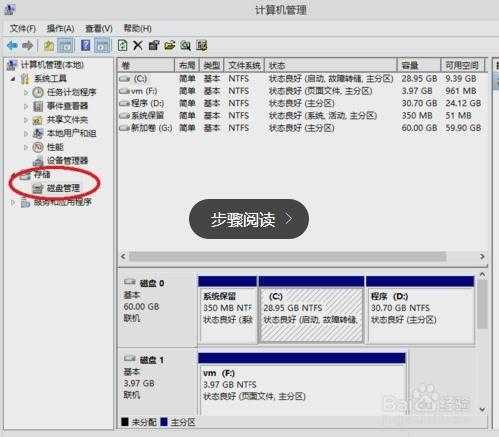The width and height of the screenshot is (499, 437).
Task: Collapse the 系统工具 tree node
Action: 13,79
